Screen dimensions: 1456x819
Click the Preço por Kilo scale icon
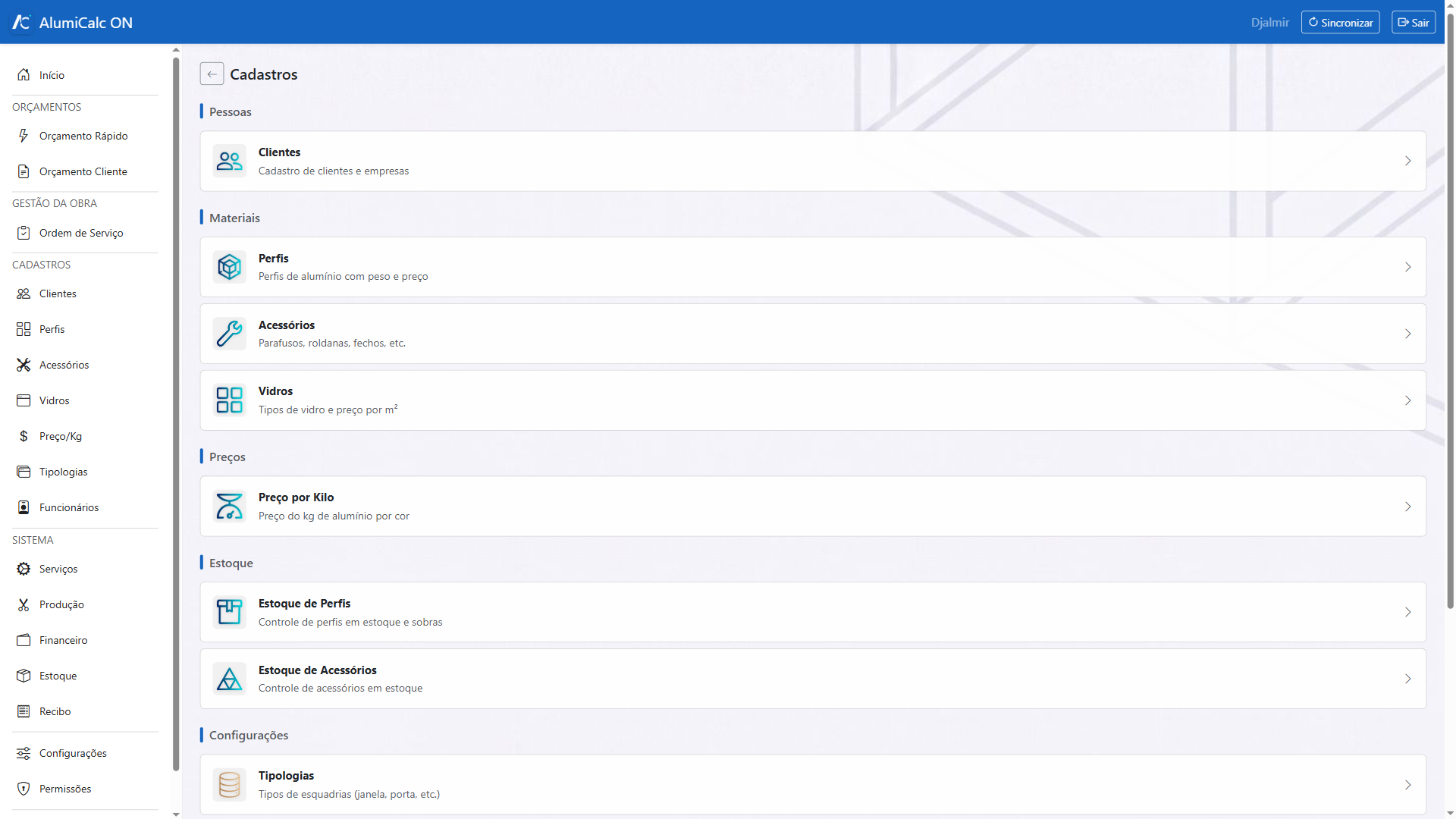pyautogui.click(x=229, y=506)
